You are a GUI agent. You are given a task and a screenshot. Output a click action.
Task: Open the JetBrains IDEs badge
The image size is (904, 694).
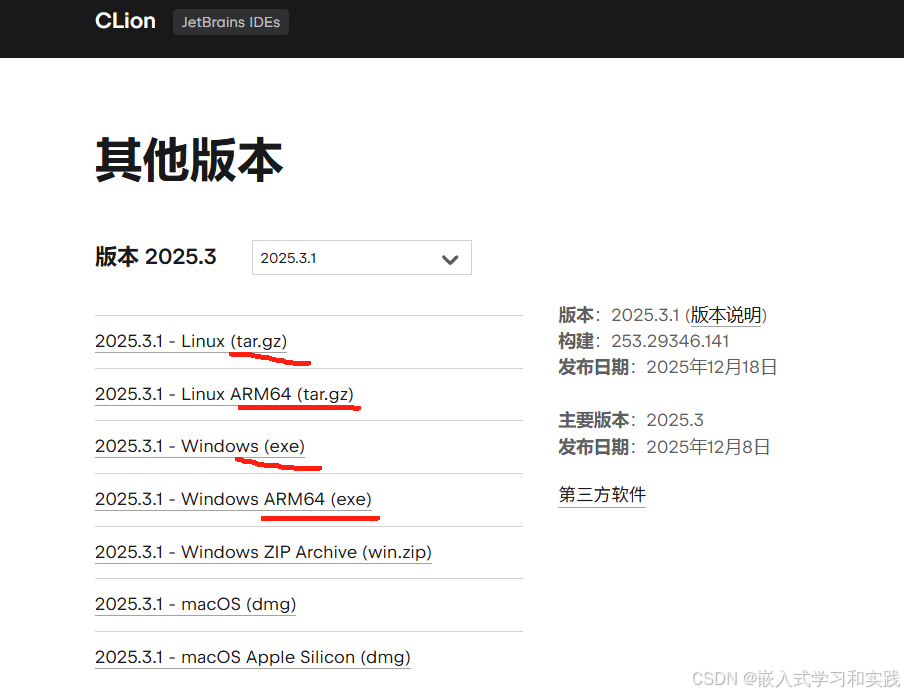coord(231,22)
